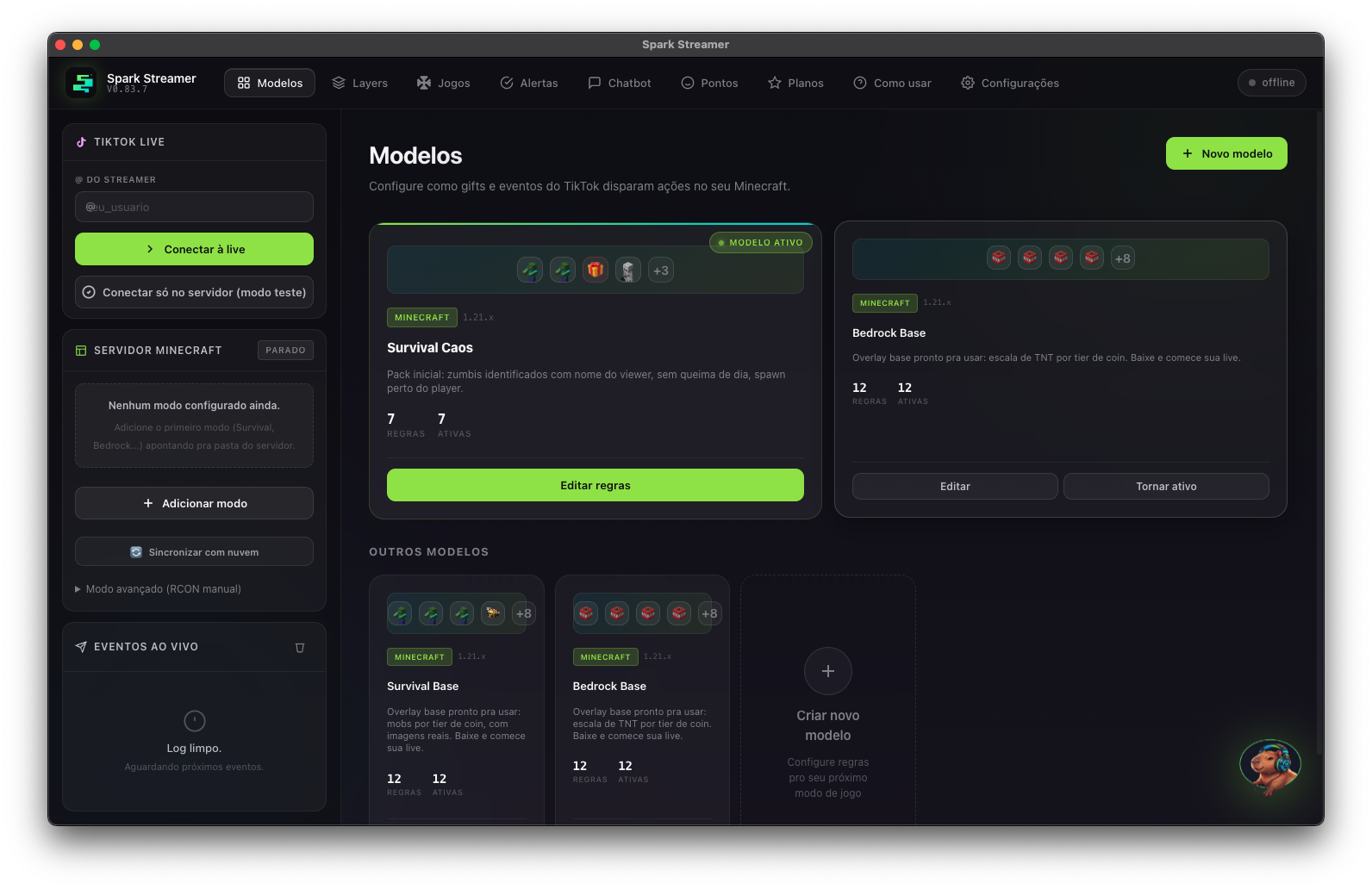1372x889 pixels.
Task: Click the bee icon in Survival Base card
Action: [x=493, y=613]
